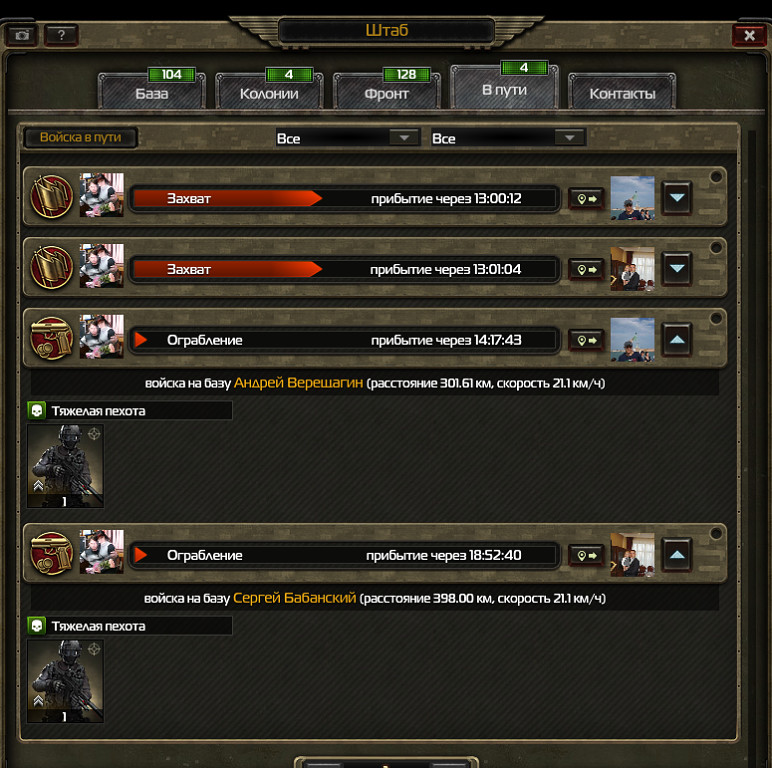Toggle round selector on 14:17:43 Ограбление row
This screenshot has width=772, height=768.
pos(716,319)
